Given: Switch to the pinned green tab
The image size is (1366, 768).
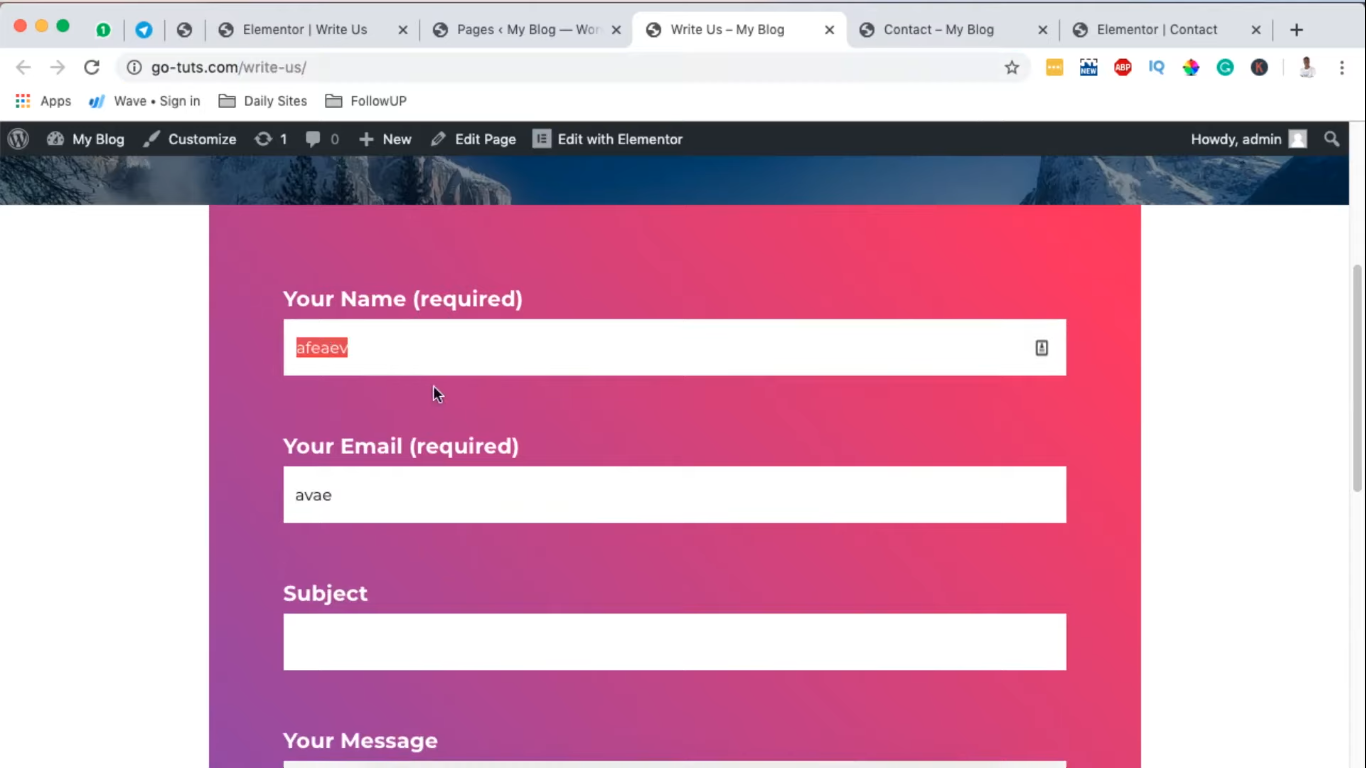Looking at the screenshot, I should pos(103,30).
